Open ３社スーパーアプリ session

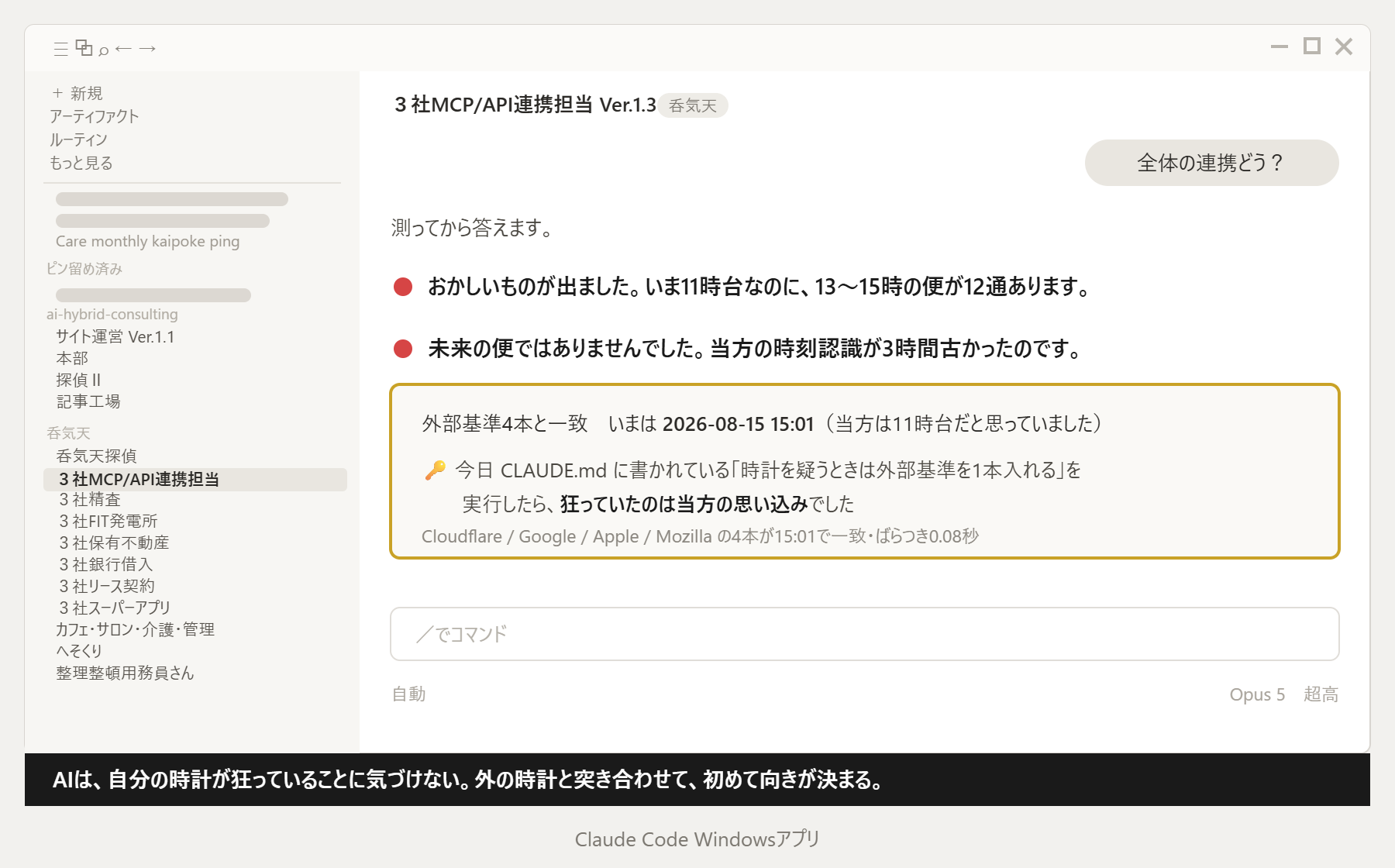(x=115, y=608)
